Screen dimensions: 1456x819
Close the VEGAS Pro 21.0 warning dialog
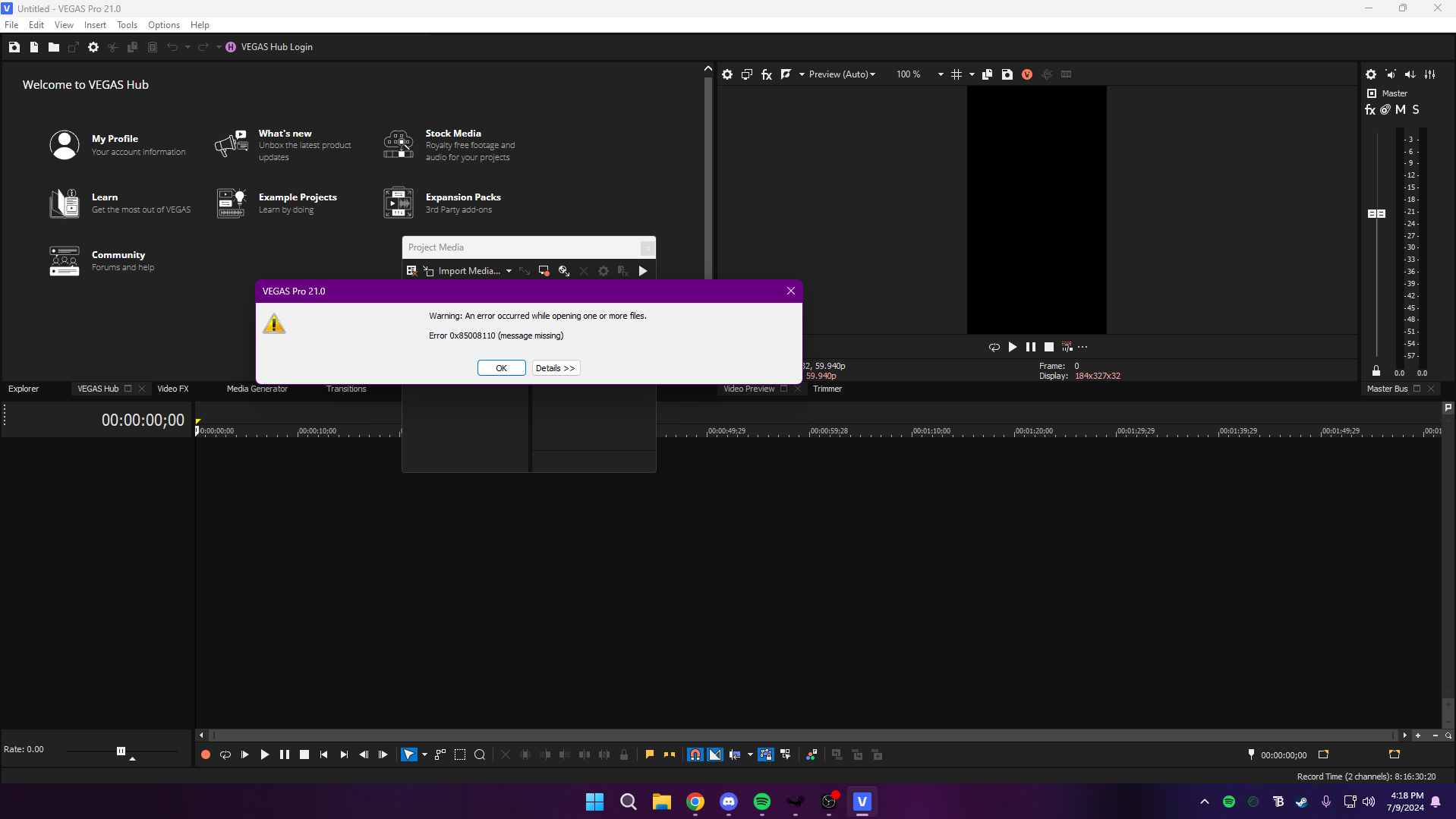[x=791, y=291]
